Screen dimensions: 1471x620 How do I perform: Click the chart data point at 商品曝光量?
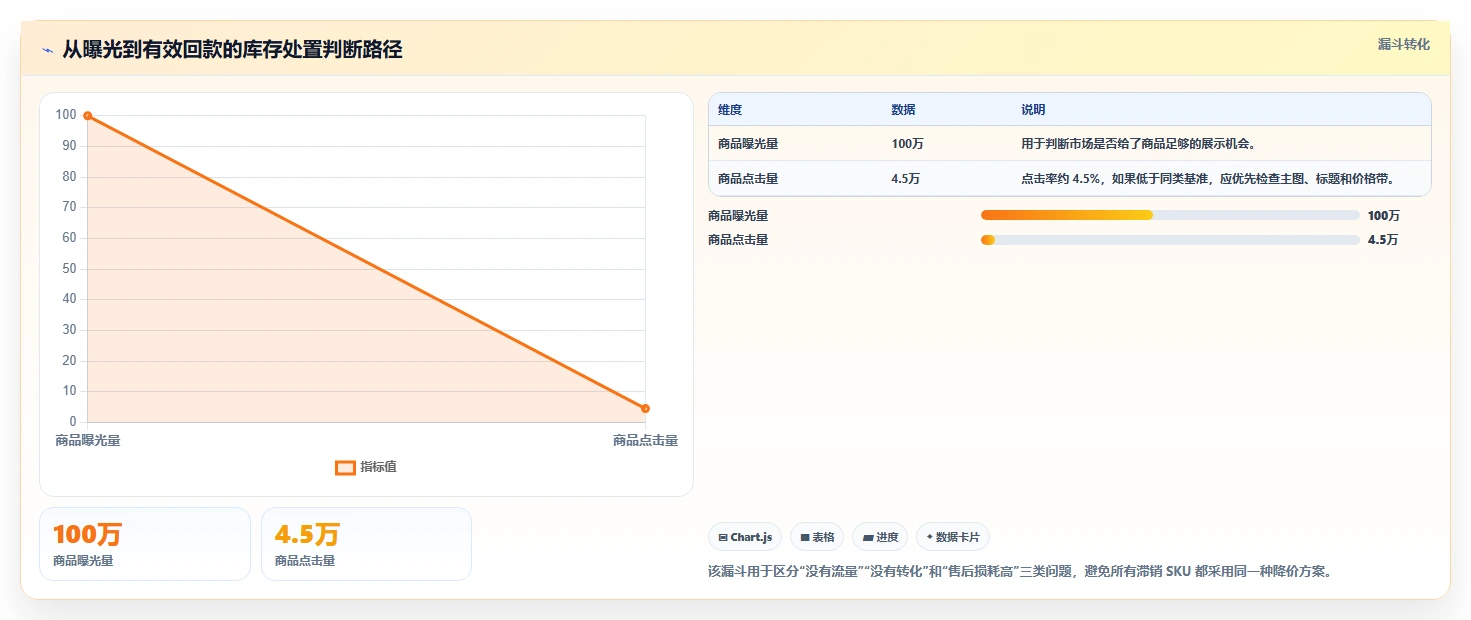[88, 116]
